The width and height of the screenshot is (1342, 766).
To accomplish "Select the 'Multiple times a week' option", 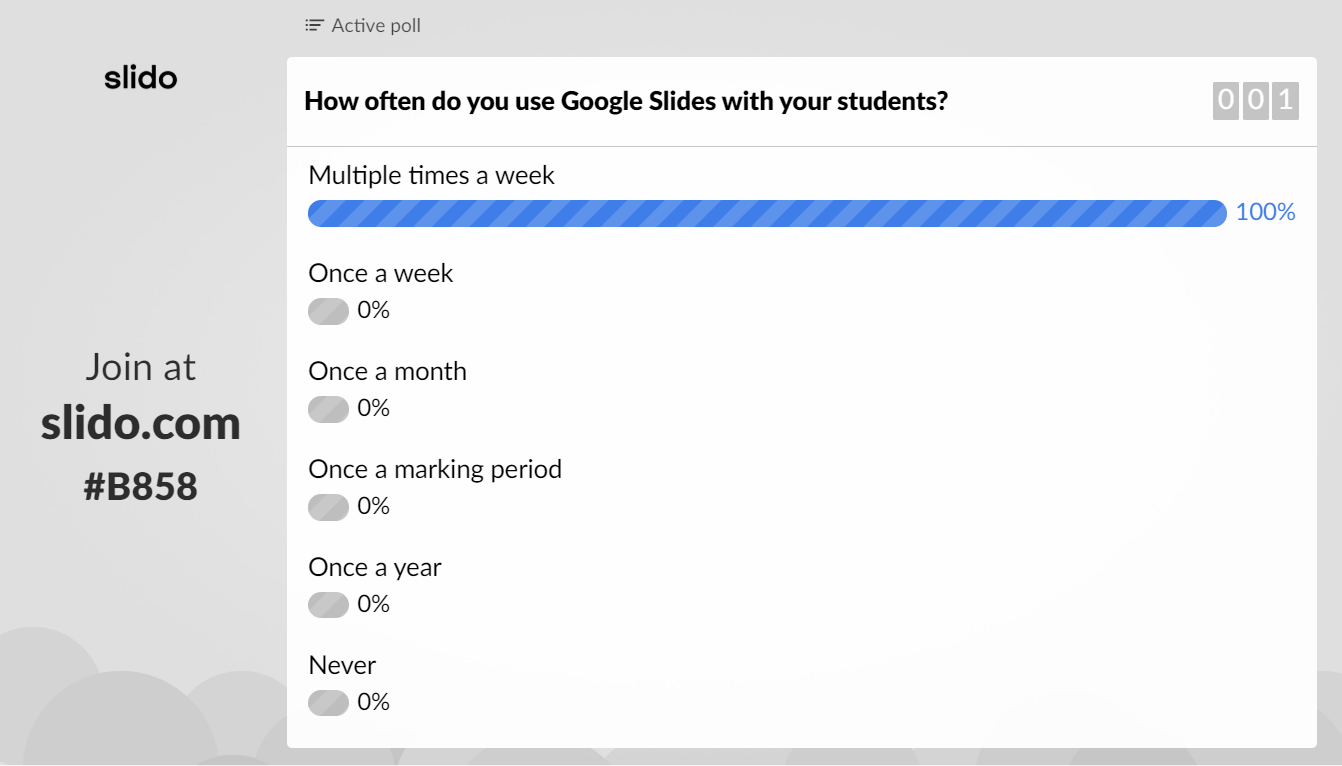I will [432, 175].
